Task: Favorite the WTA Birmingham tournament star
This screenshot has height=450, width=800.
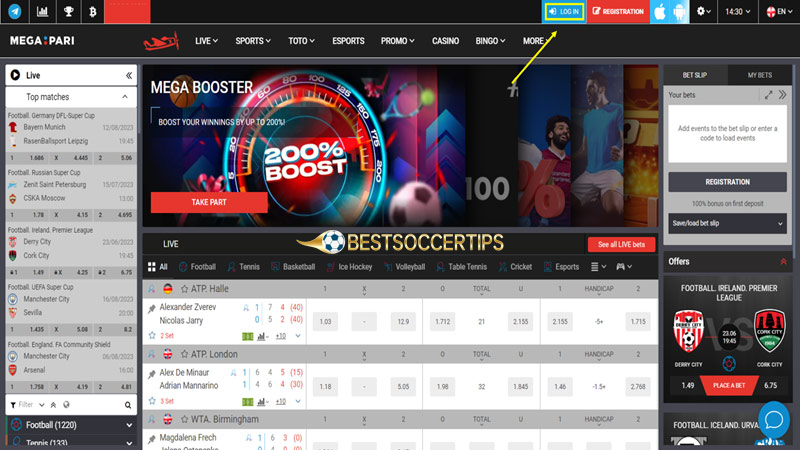Action: pyautogui.click(x=184, y=419)
